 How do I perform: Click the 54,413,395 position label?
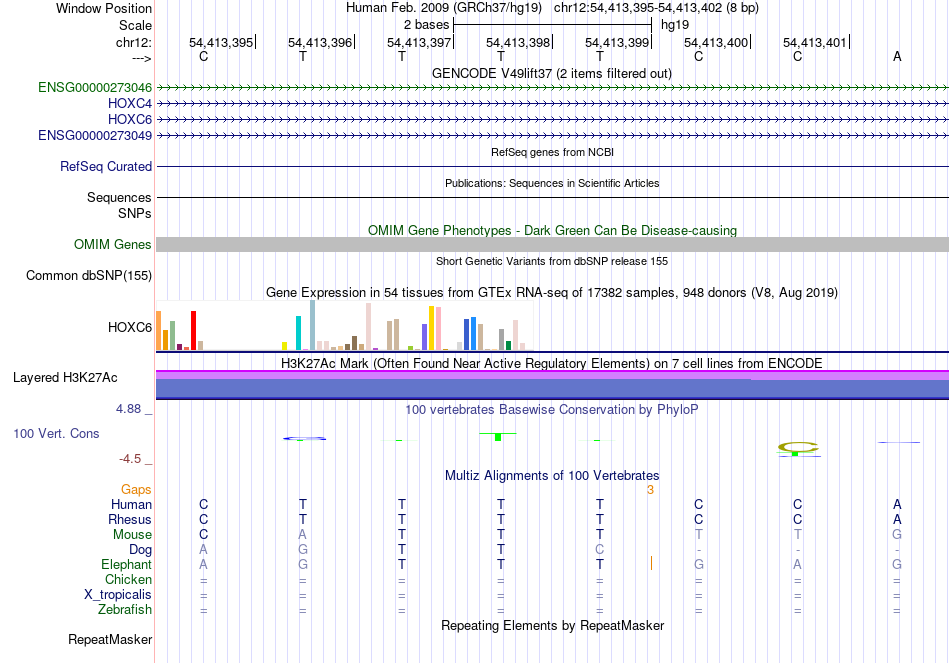pyautogui.click(x=221, y=42)
